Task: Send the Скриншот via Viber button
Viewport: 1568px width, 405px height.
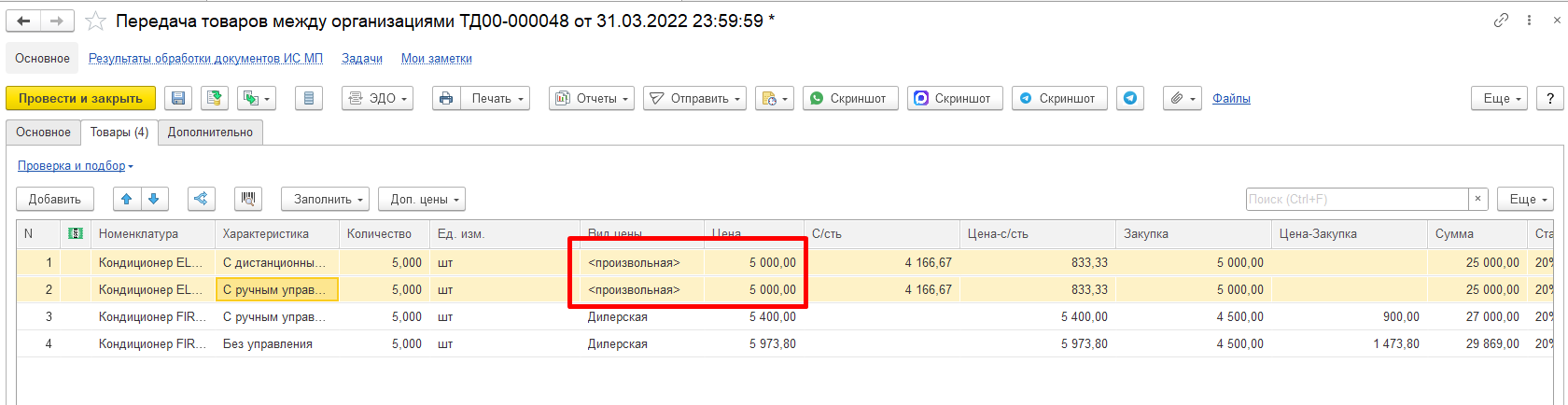Action: (x=955, y=98)
